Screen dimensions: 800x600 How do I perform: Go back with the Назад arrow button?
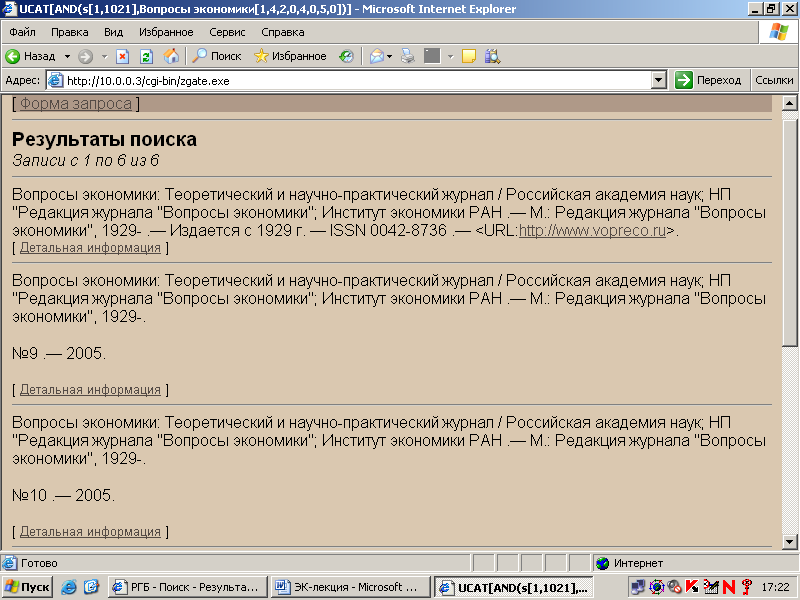31,56
